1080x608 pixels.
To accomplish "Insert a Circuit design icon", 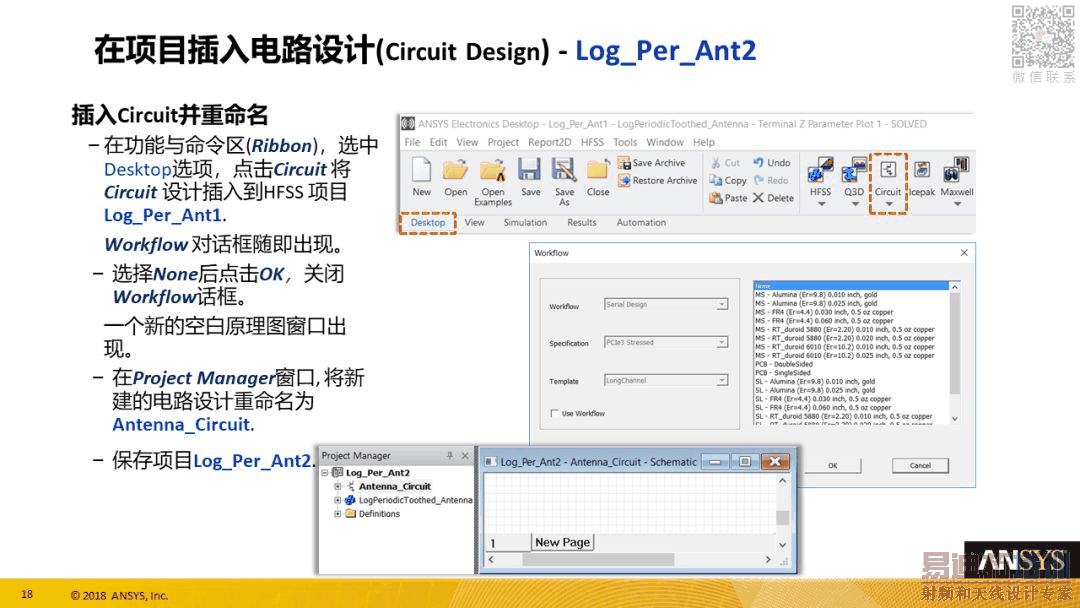I will click(888, 170).
